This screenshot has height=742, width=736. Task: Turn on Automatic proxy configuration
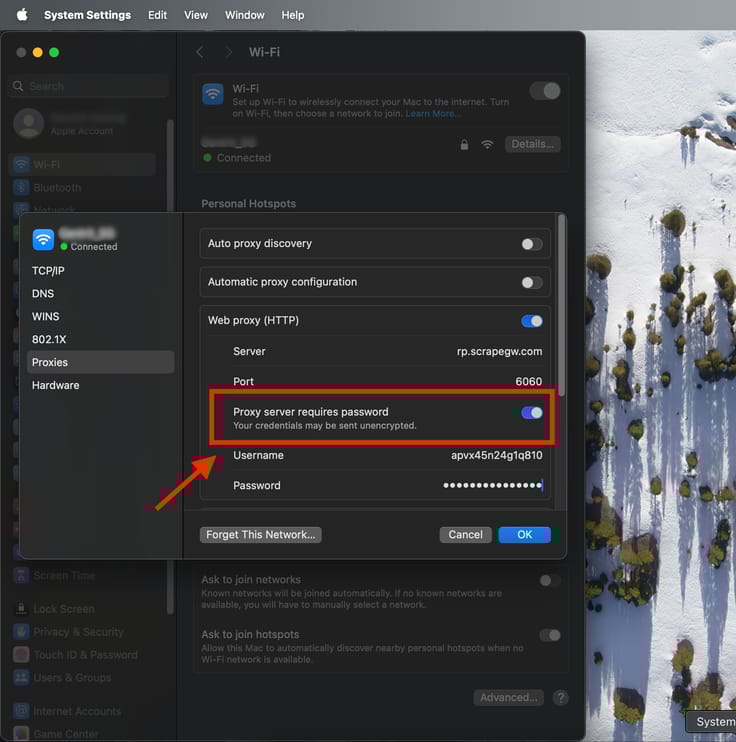tap(532, 282)
